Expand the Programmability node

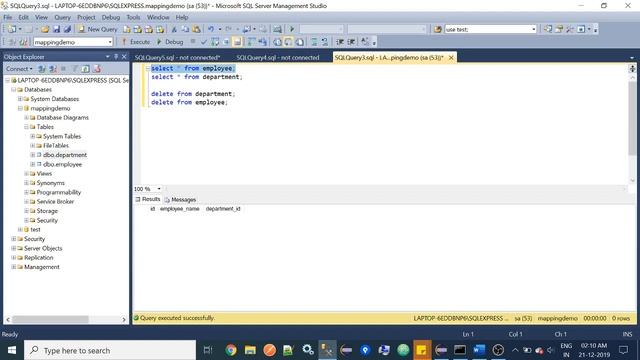[26, 192]
